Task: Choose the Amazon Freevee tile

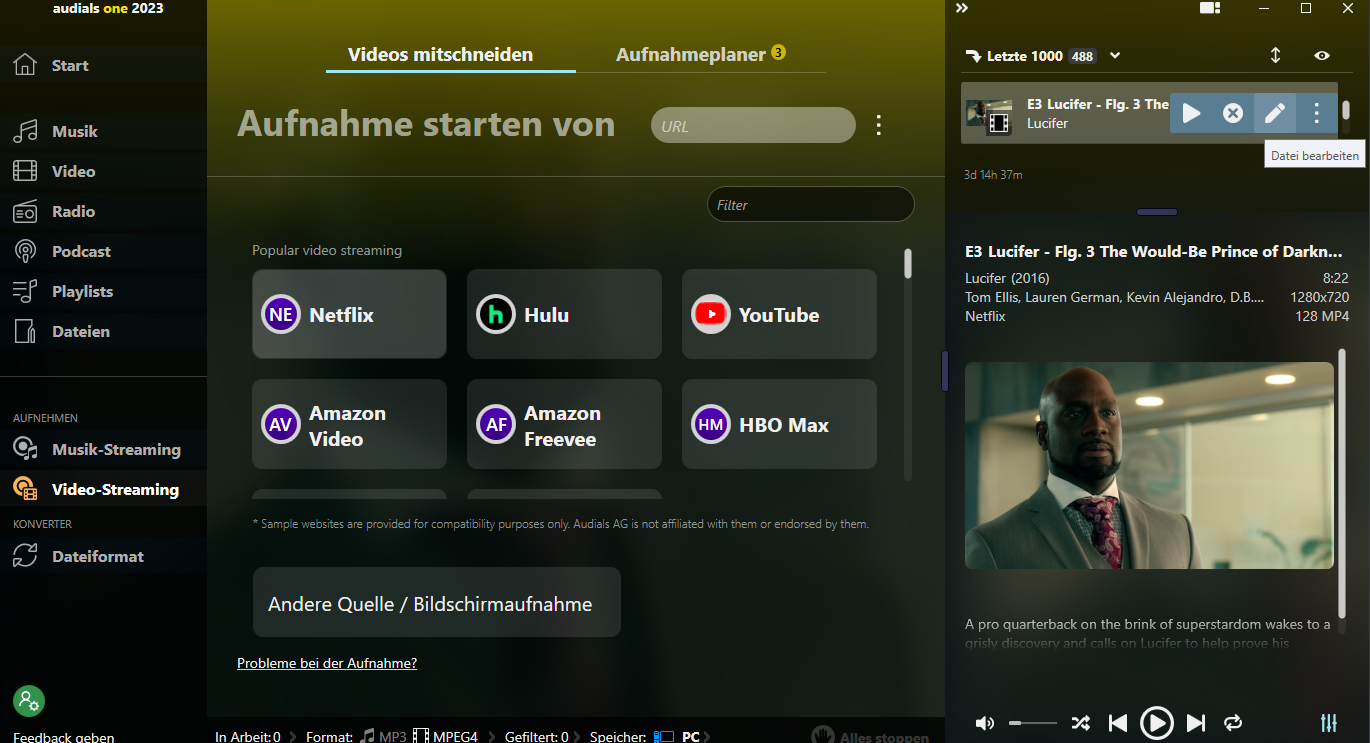Action: pos(564,424)
